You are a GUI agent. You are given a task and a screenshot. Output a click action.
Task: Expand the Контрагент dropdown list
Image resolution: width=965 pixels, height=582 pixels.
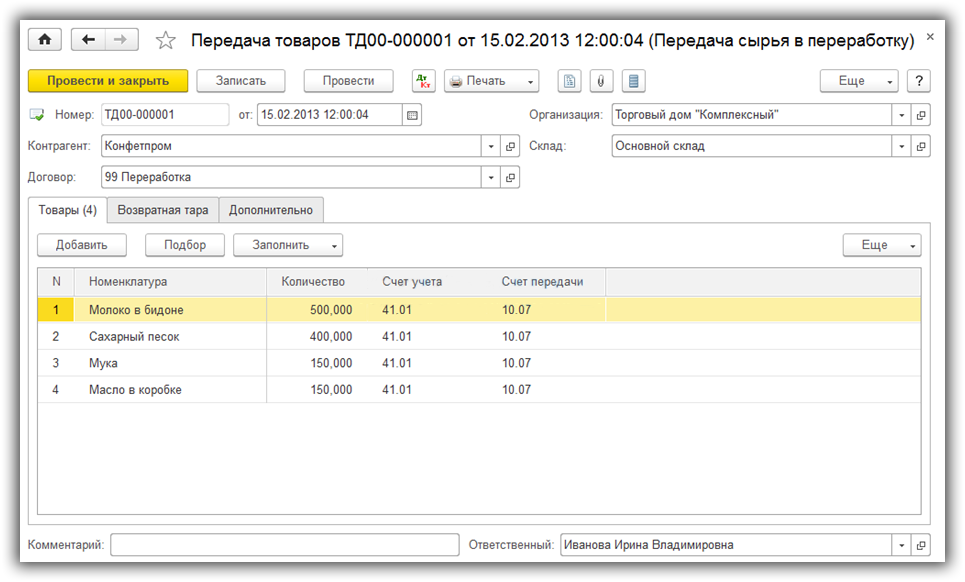(491, 146)
